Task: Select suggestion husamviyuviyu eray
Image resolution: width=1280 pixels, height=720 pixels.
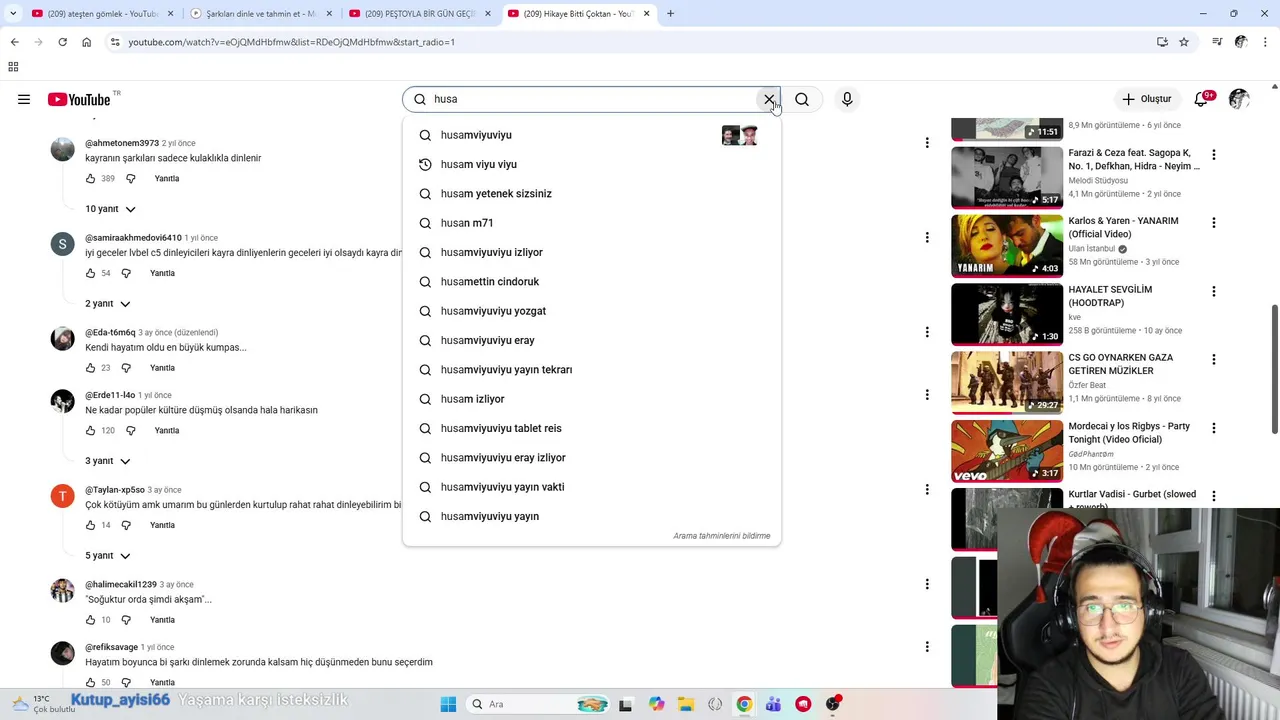Action: click(591, 340)
